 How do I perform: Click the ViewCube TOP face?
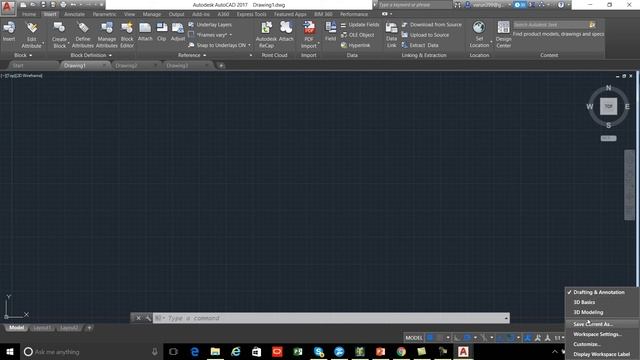point(608,107)
